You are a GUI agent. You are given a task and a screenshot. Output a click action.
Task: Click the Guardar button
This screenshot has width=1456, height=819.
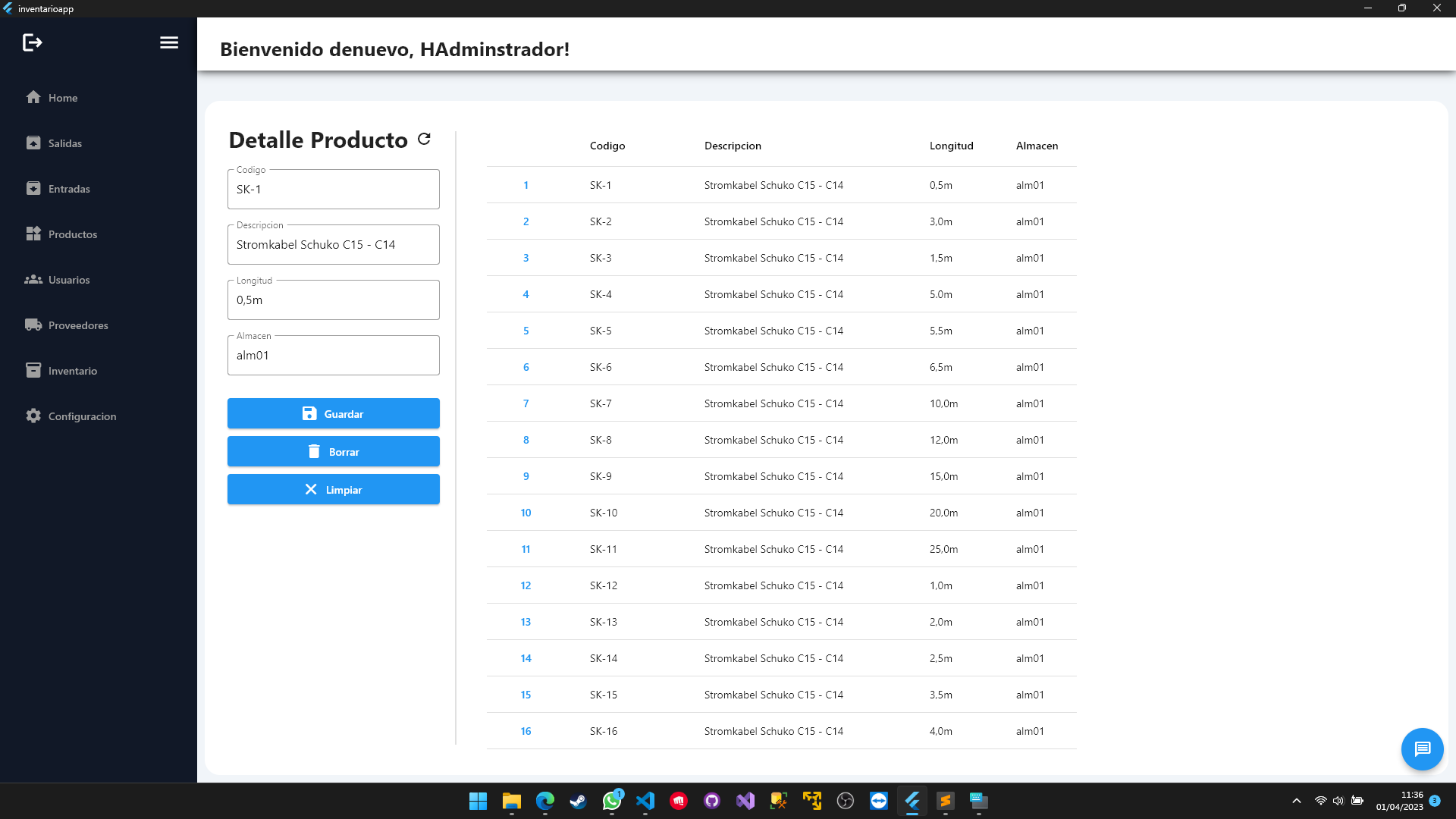(334, 413)
